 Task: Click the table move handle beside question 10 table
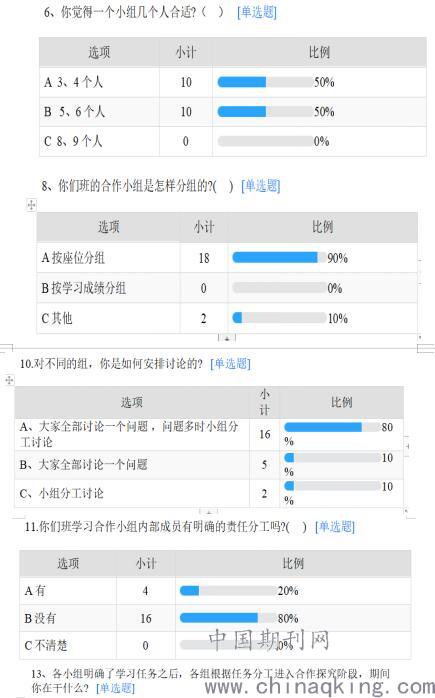click(9, 380)
